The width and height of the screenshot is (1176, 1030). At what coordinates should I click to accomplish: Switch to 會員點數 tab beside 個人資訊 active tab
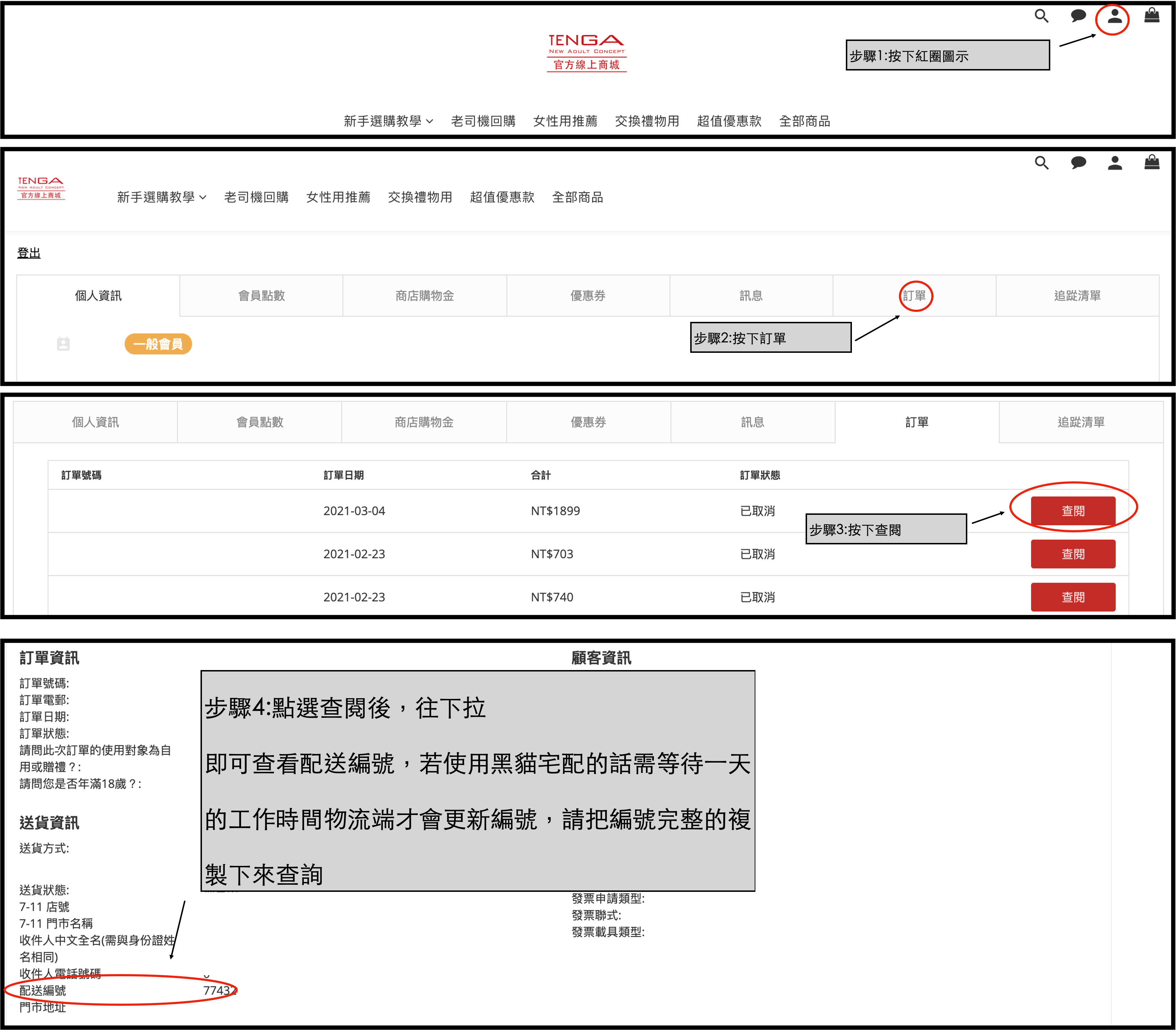tap(262, 296)
